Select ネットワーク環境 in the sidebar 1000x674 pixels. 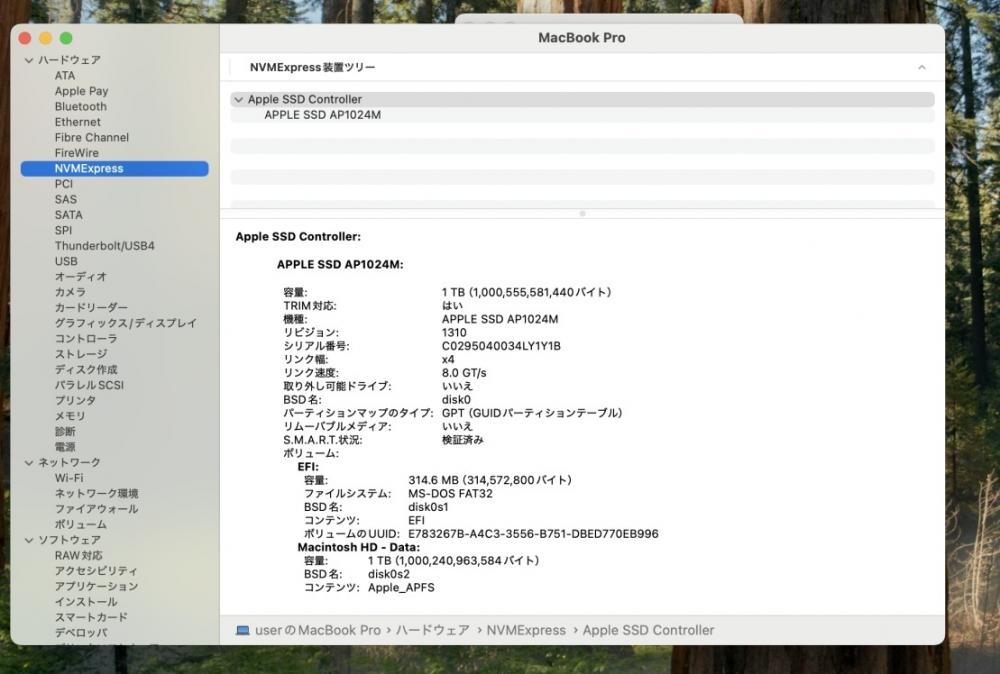96,494
